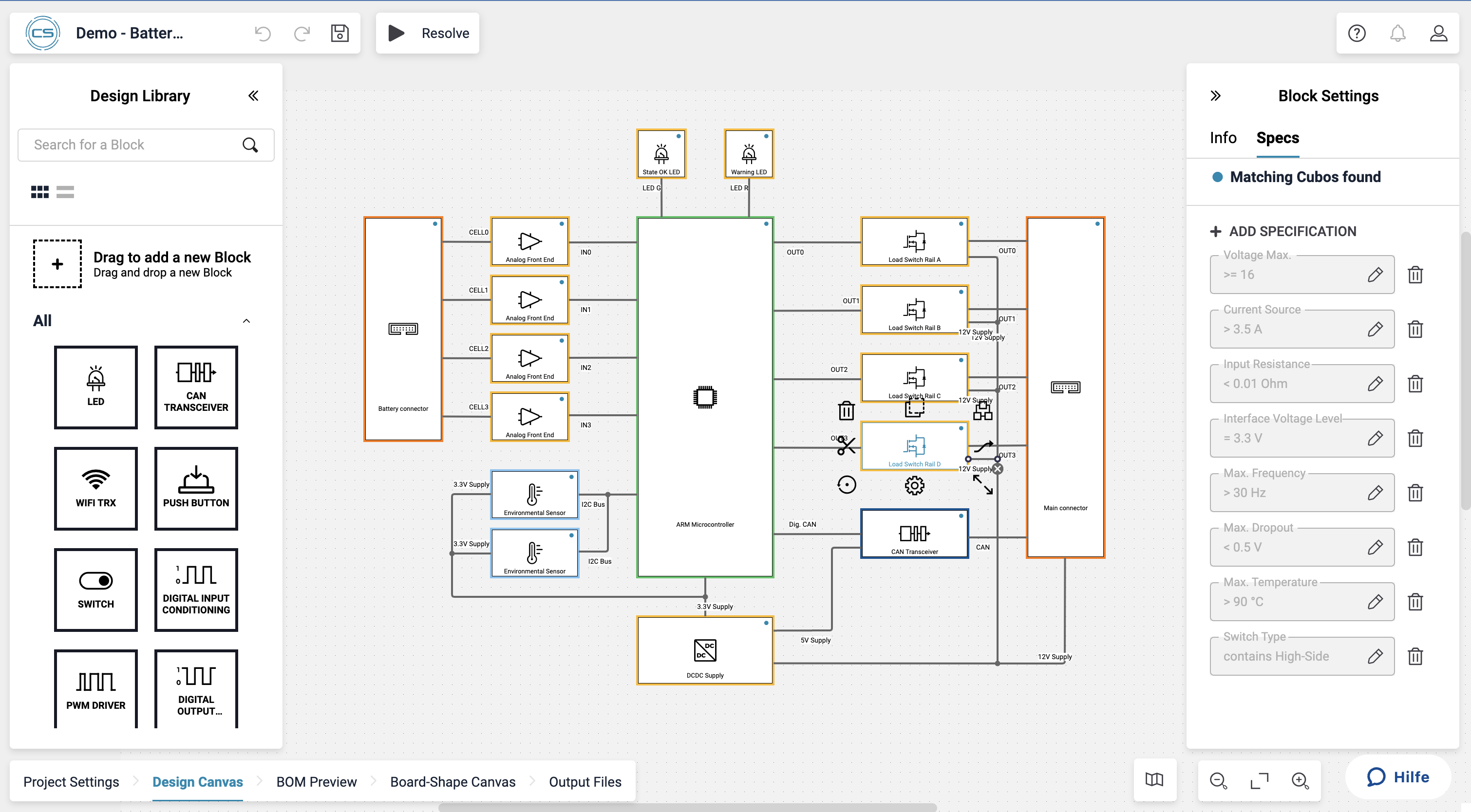Click the undo arrow icon
This screenshot has width=1471, height=812.
(x=263, y=33)
